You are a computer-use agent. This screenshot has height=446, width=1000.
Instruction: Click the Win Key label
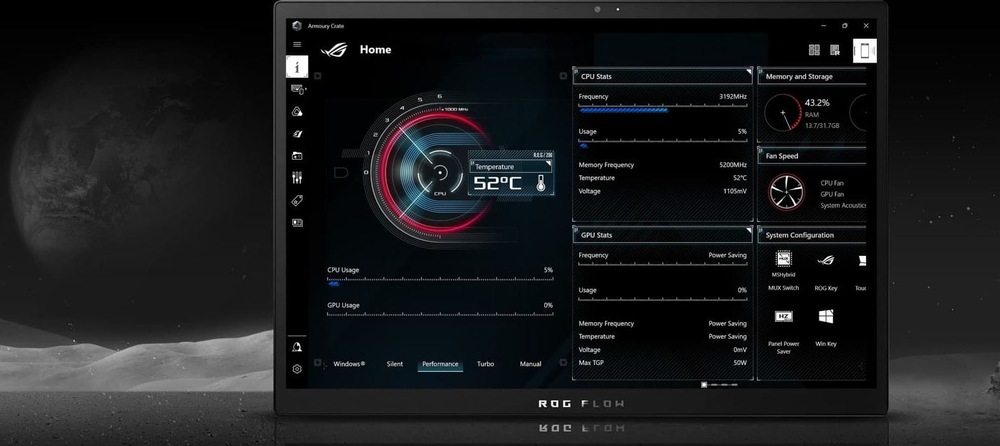[x=826, y=345]
